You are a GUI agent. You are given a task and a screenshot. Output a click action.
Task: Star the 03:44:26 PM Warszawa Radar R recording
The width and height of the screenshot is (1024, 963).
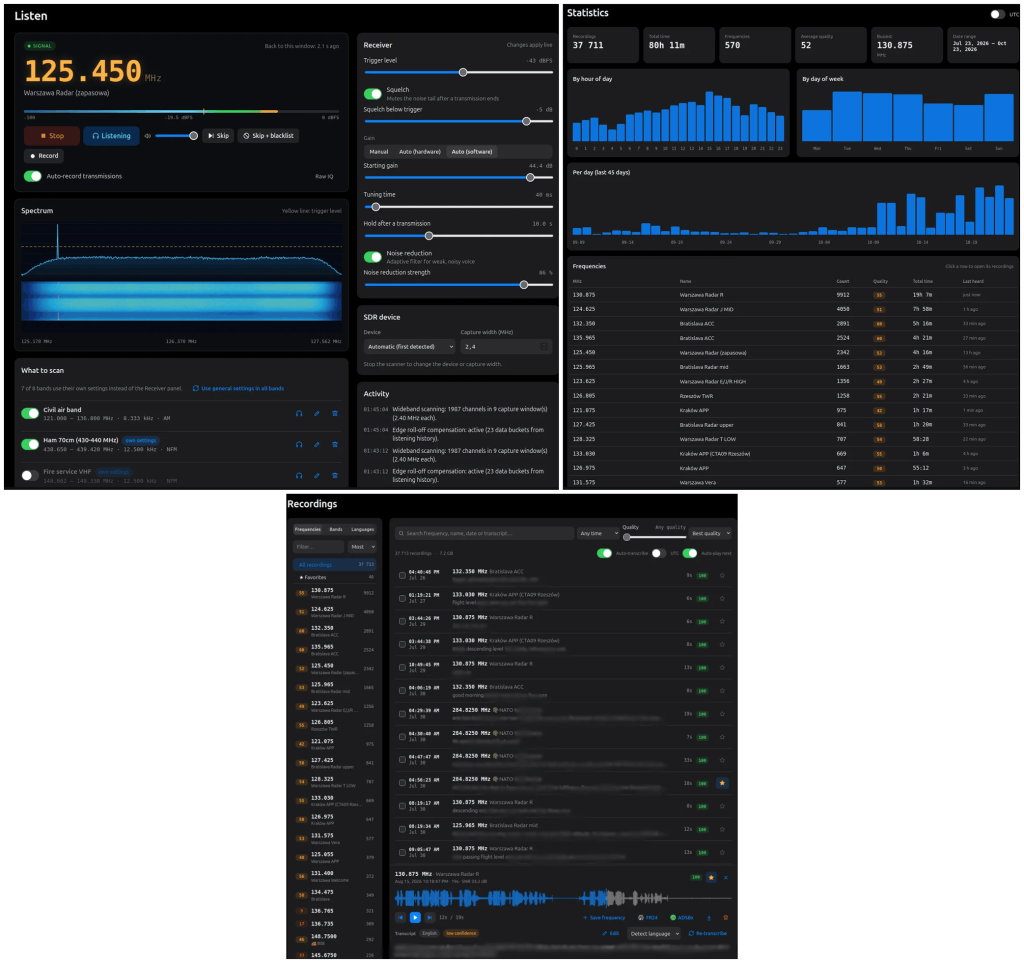(722, 622)
